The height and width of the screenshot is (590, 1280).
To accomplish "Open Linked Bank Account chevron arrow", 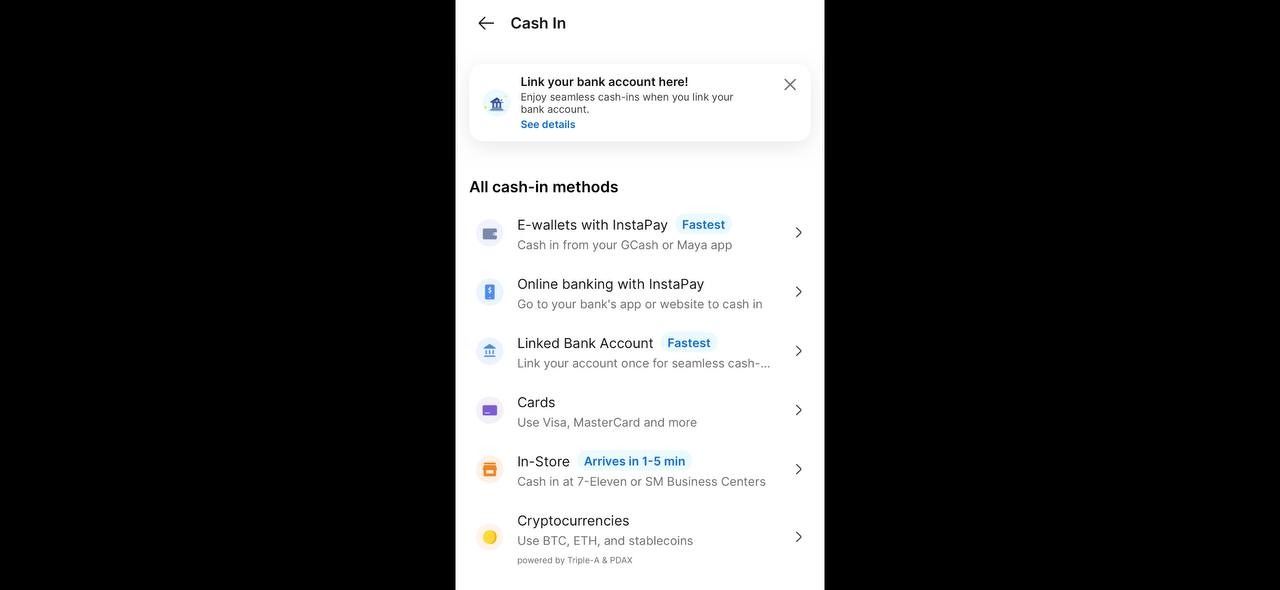I will [x=798, y=351].
